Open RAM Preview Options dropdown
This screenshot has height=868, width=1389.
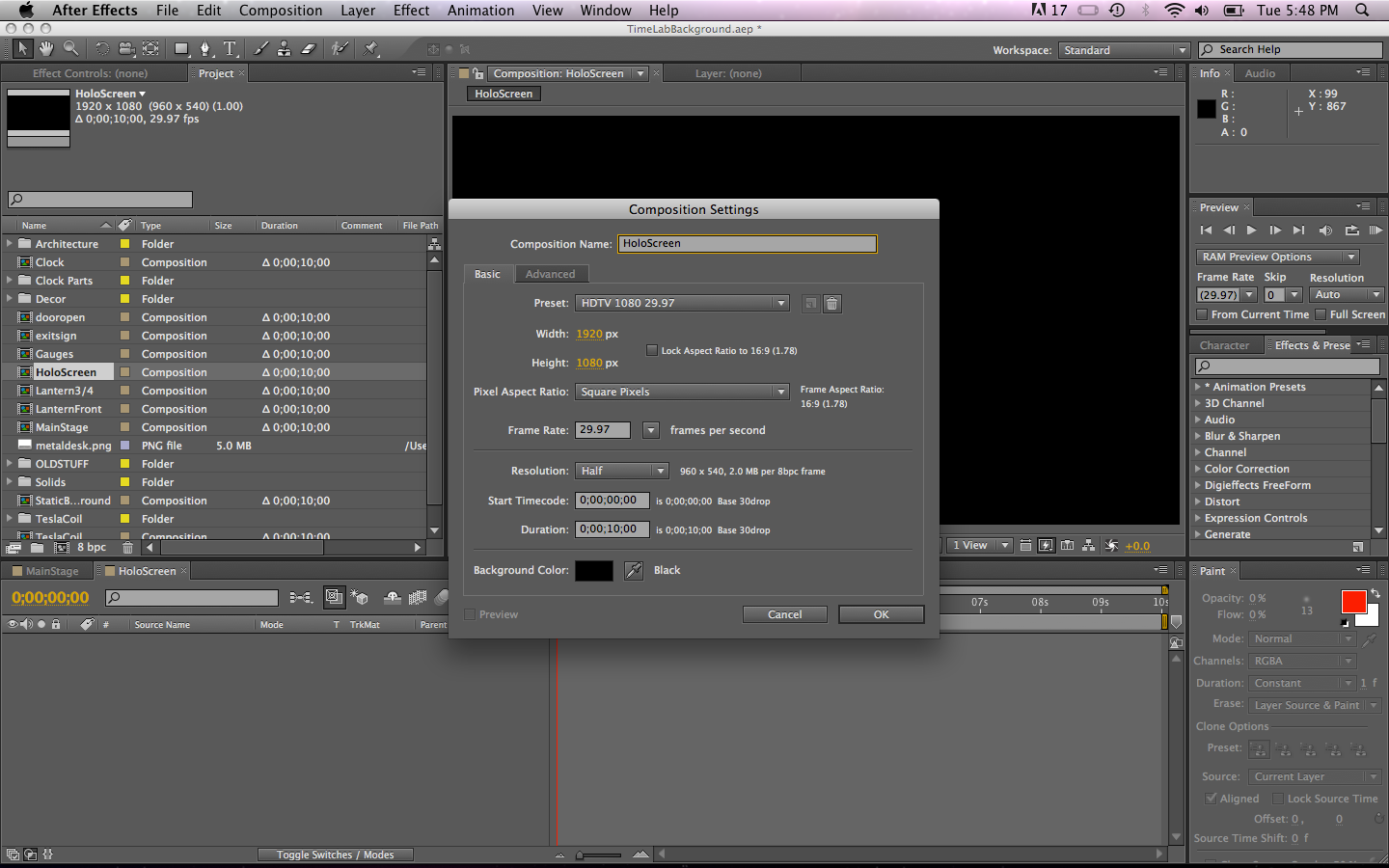pos(1277,257)
